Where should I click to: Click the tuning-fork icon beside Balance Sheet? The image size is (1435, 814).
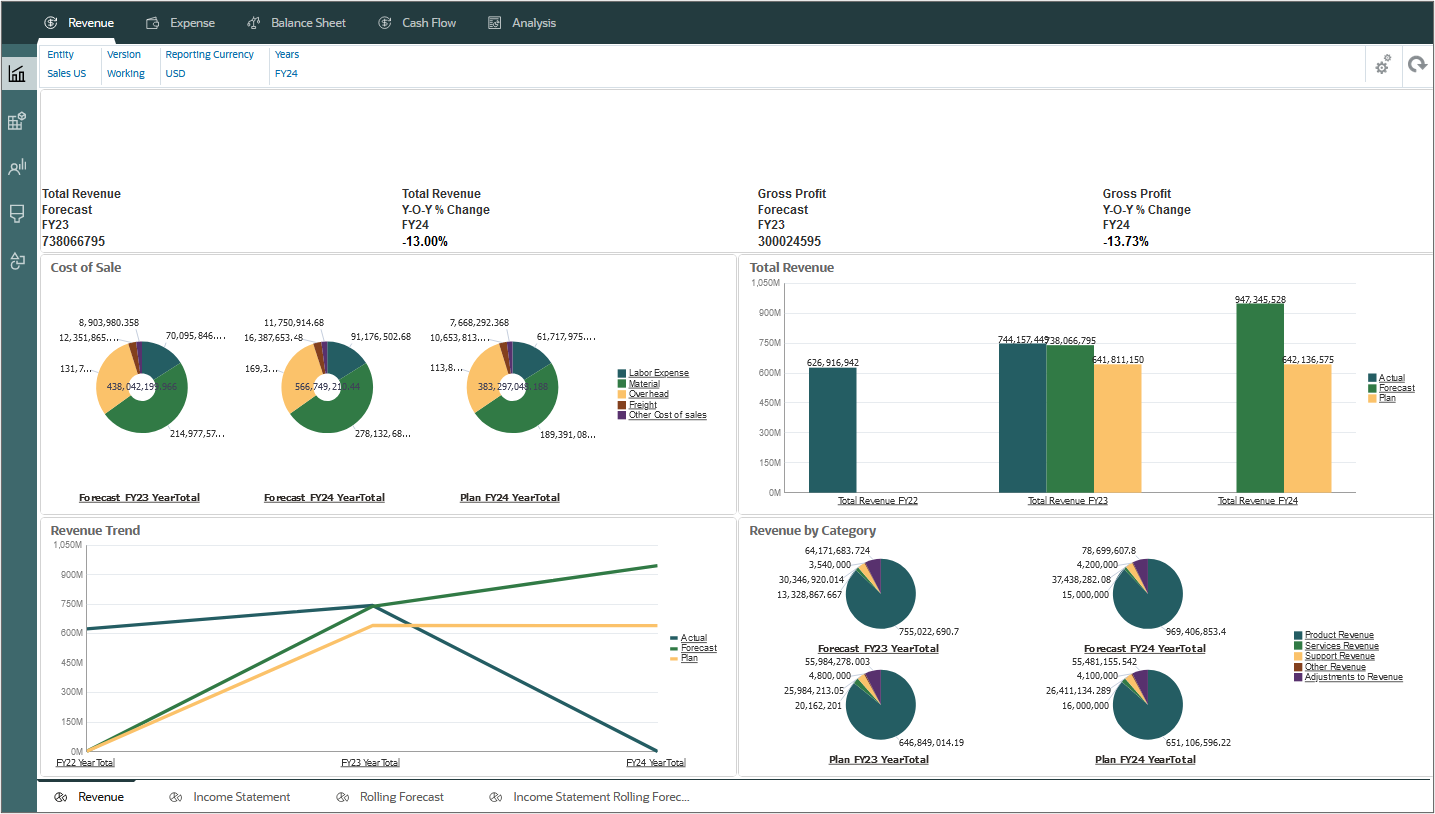point(254,22)
